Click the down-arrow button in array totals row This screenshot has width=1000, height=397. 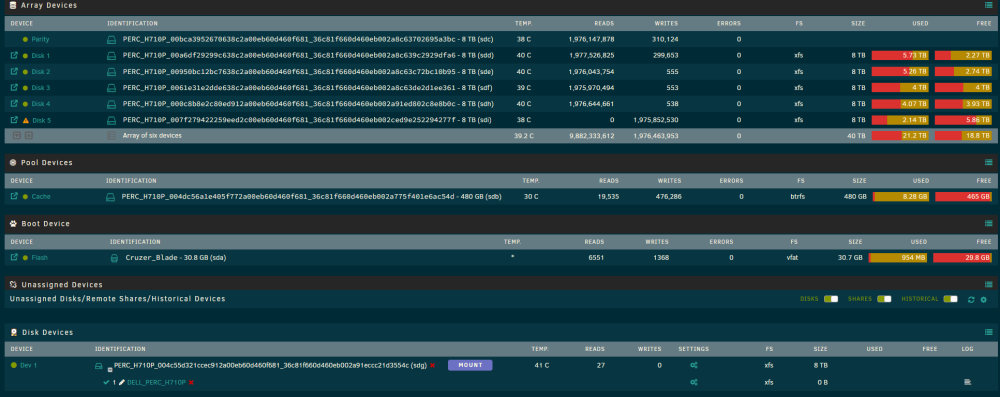(x=17, y=135)
